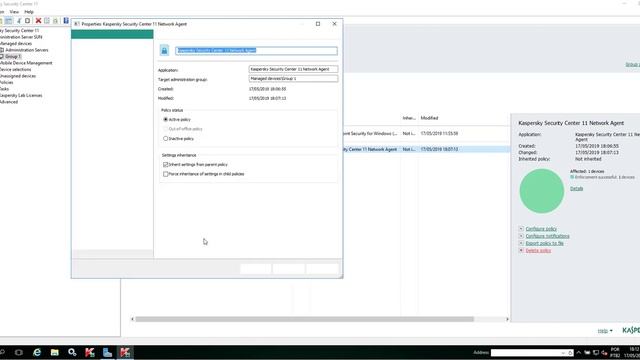Click the Modified column header
This screenshot has width=640, height=360.
[429, 118]
